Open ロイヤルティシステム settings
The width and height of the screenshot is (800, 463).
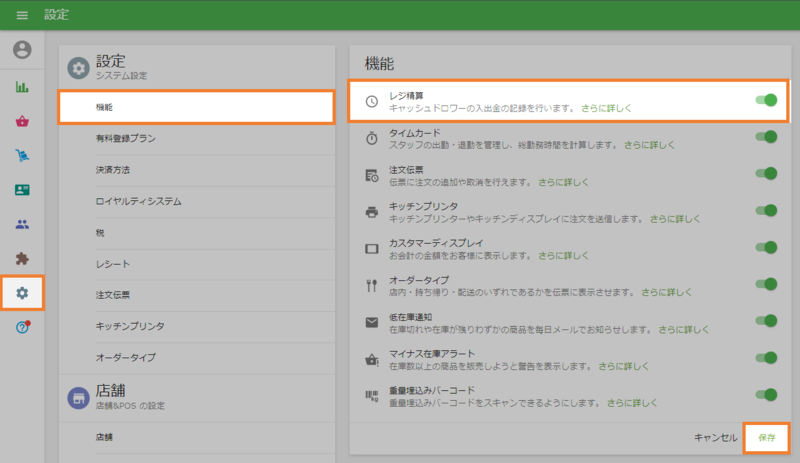[138, 201]
